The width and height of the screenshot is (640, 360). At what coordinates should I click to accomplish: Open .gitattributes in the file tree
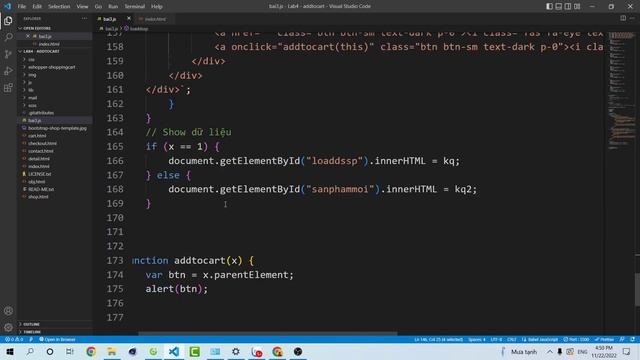tap(41, 113)
